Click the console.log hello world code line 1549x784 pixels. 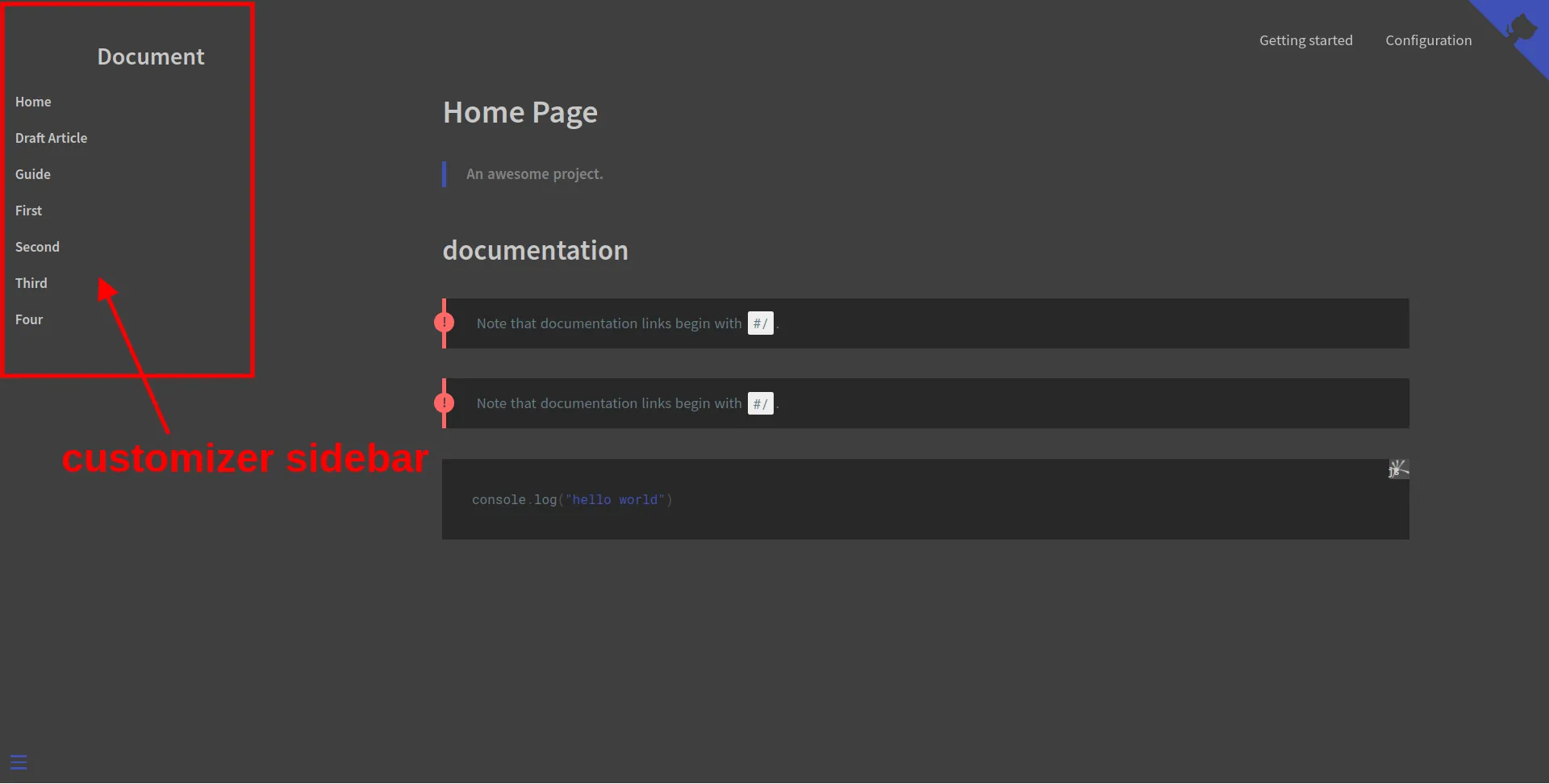point(571,500)
